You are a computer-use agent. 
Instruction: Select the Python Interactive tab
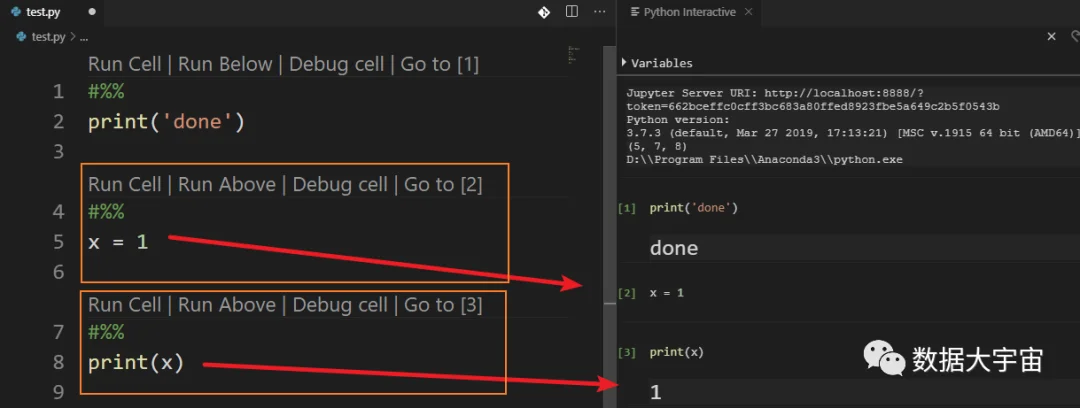pyautogui.click(x=689, y=12)
